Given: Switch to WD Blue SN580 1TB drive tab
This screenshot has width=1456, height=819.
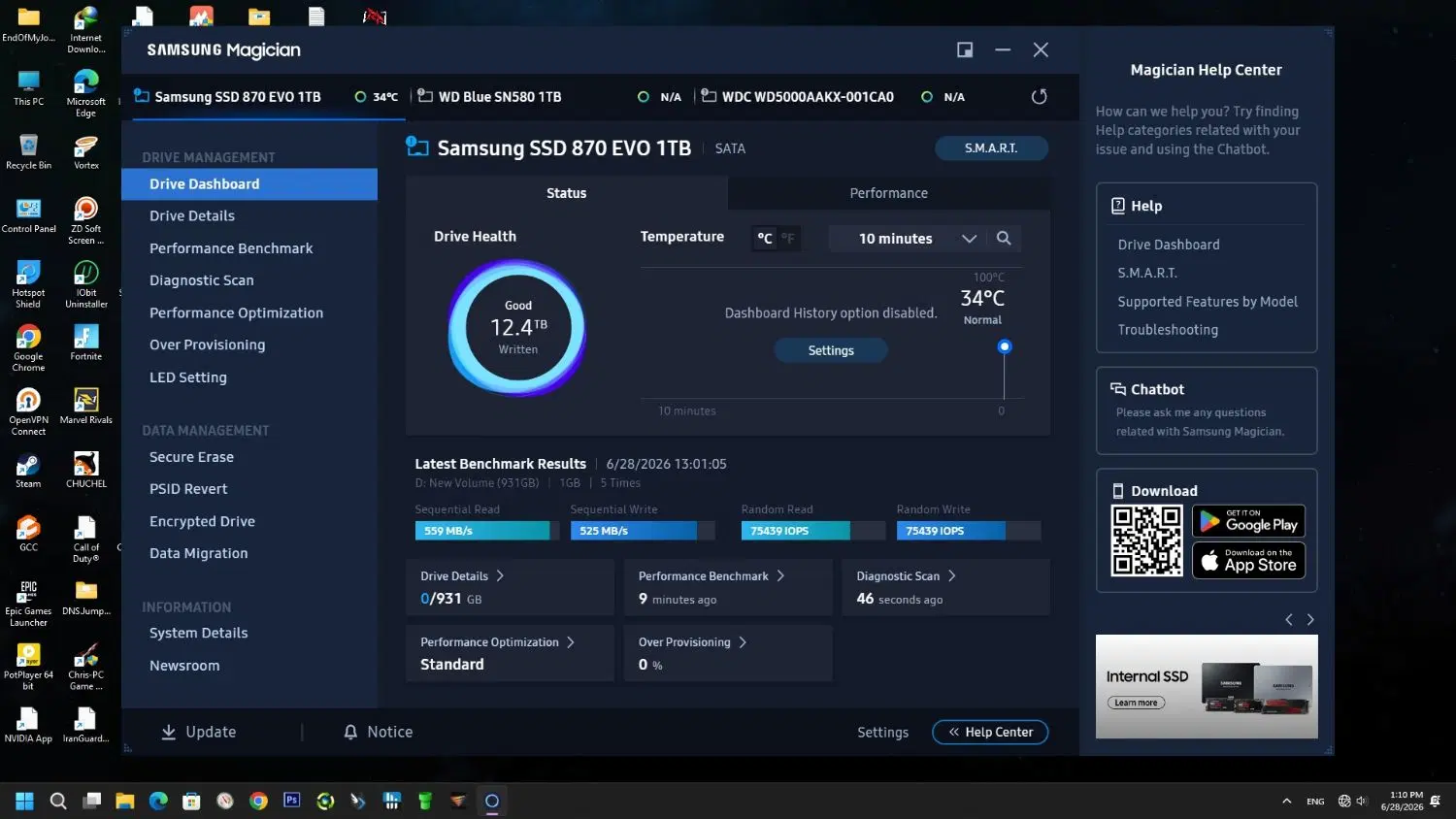Looking at the screenshot, I should pyautogui.click(x=549, y=97).
